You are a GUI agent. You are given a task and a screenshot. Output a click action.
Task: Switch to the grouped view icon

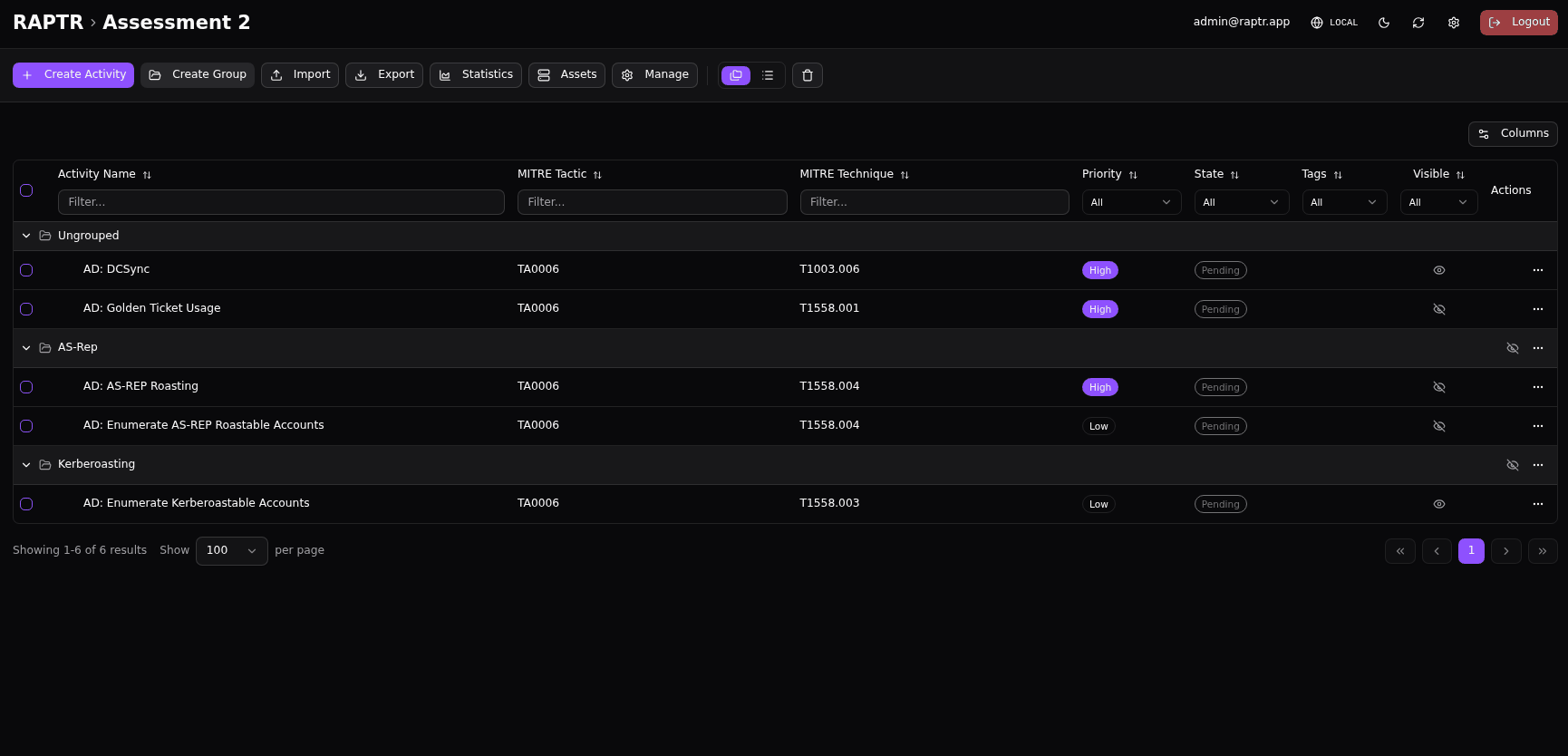736,75
